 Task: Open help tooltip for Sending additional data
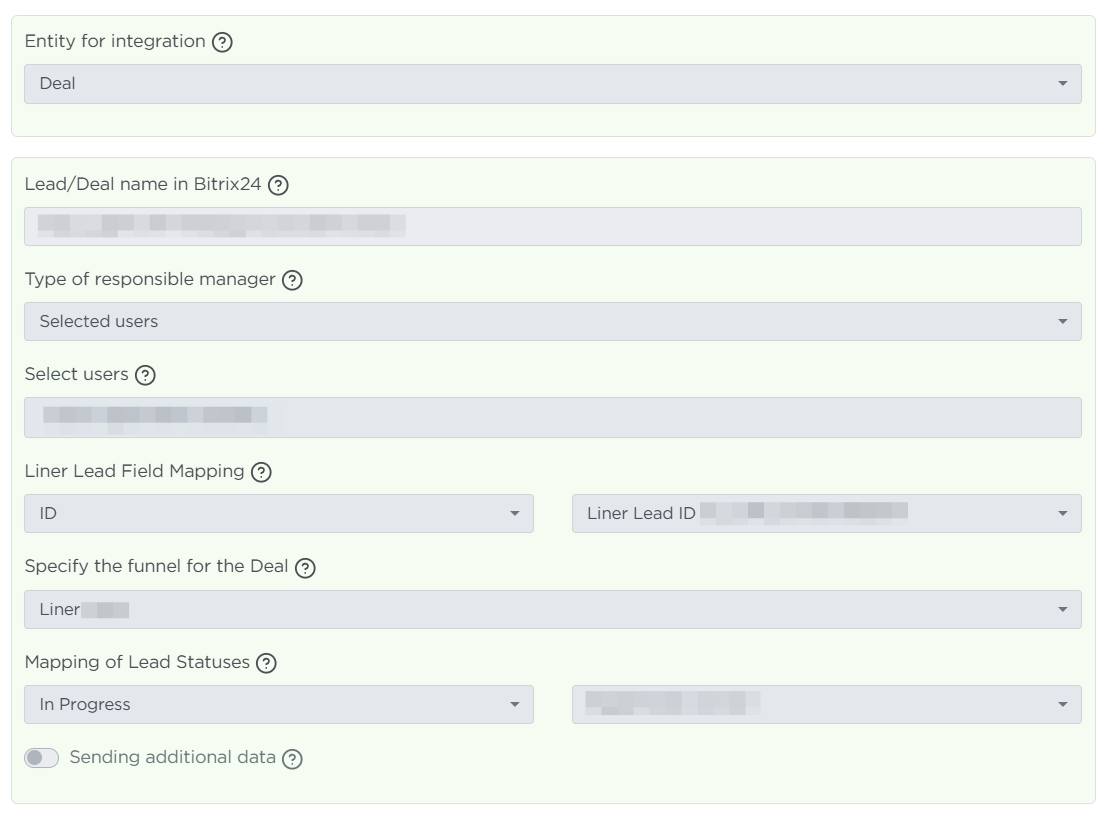tap(292, 759)
